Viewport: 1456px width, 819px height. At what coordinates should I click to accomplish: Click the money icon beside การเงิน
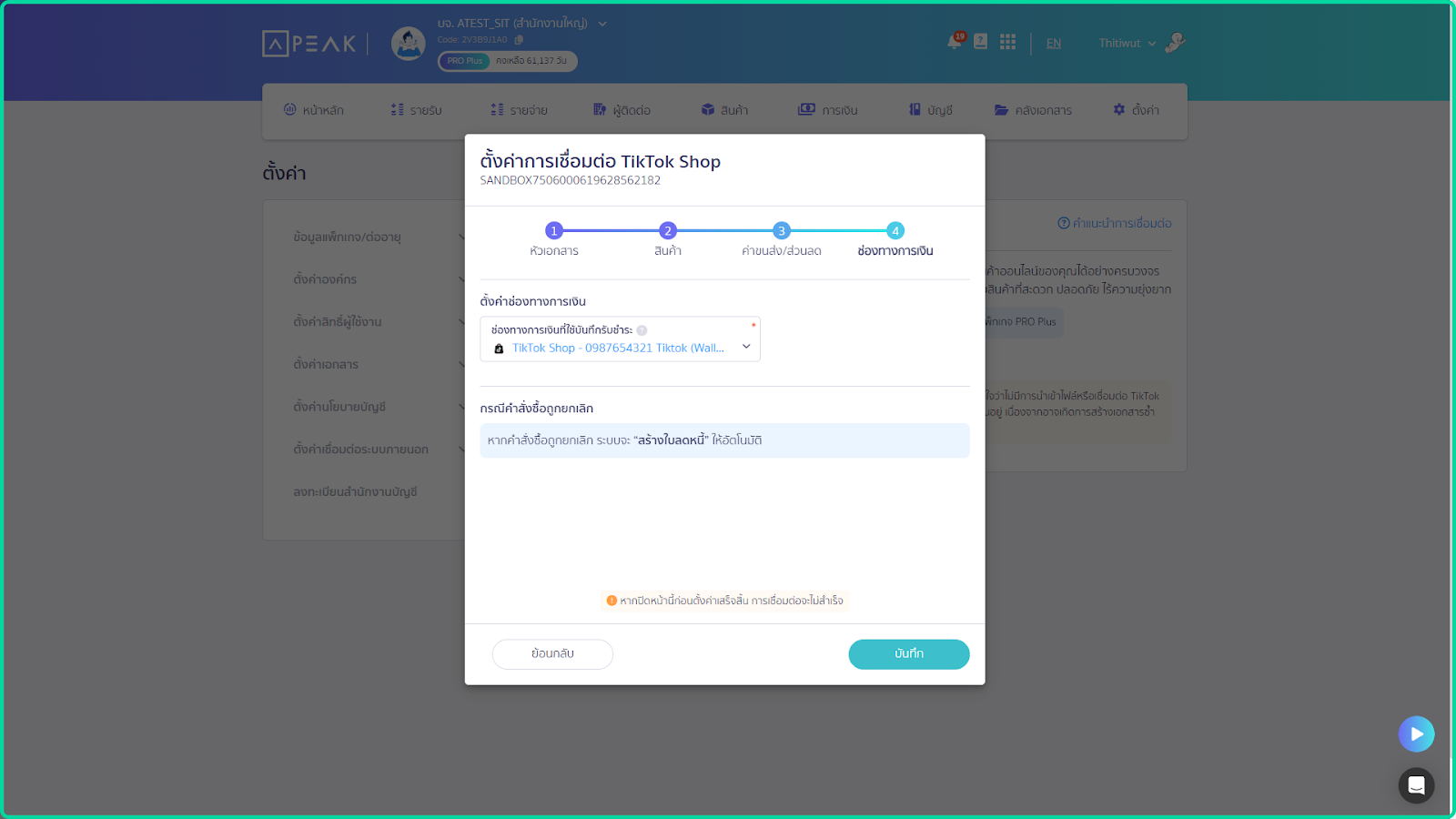tap(806, 109)
